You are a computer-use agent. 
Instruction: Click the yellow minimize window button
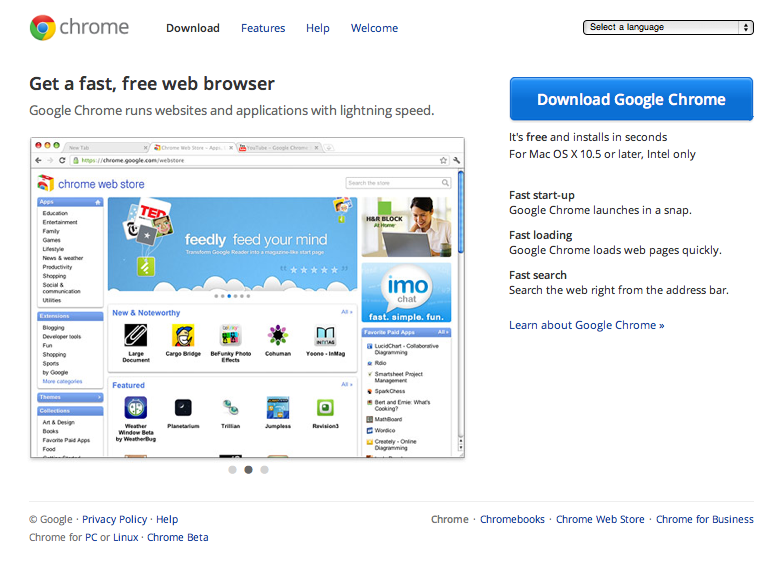47,145
